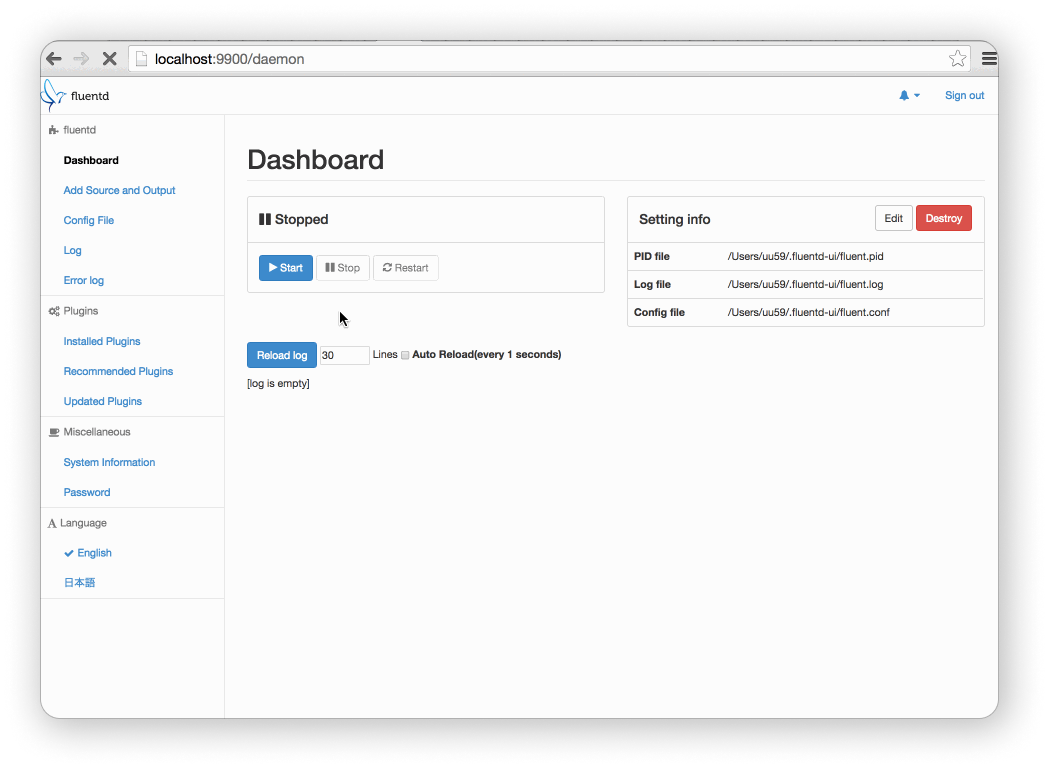Click the "Config file" label
This screenshot has width=1049, height=769.
[659, 313]
